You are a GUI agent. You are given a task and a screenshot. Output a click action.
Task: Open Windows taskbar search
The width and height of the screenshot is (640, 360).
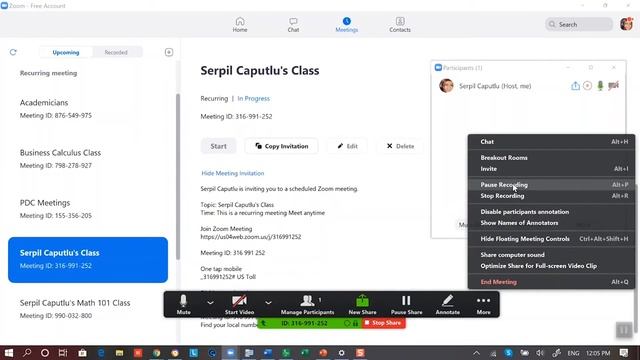[27, 353]
